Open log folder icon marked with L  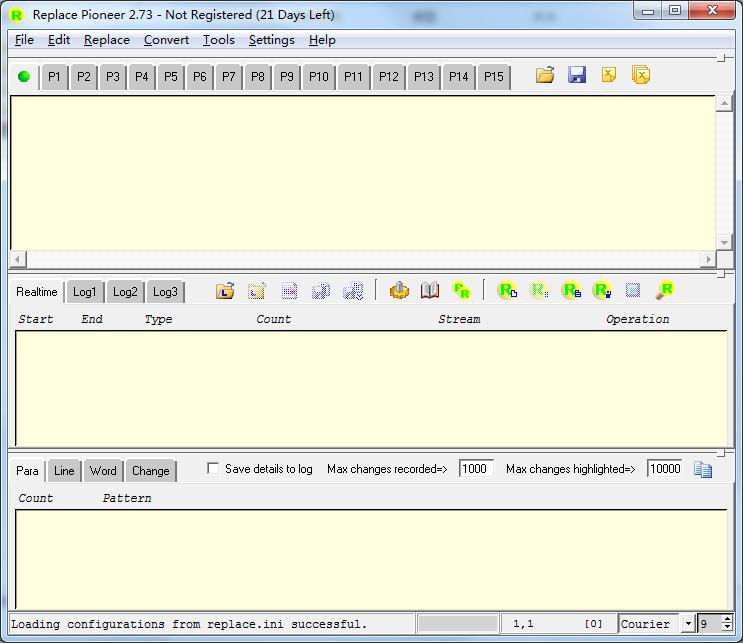[225, 290]
